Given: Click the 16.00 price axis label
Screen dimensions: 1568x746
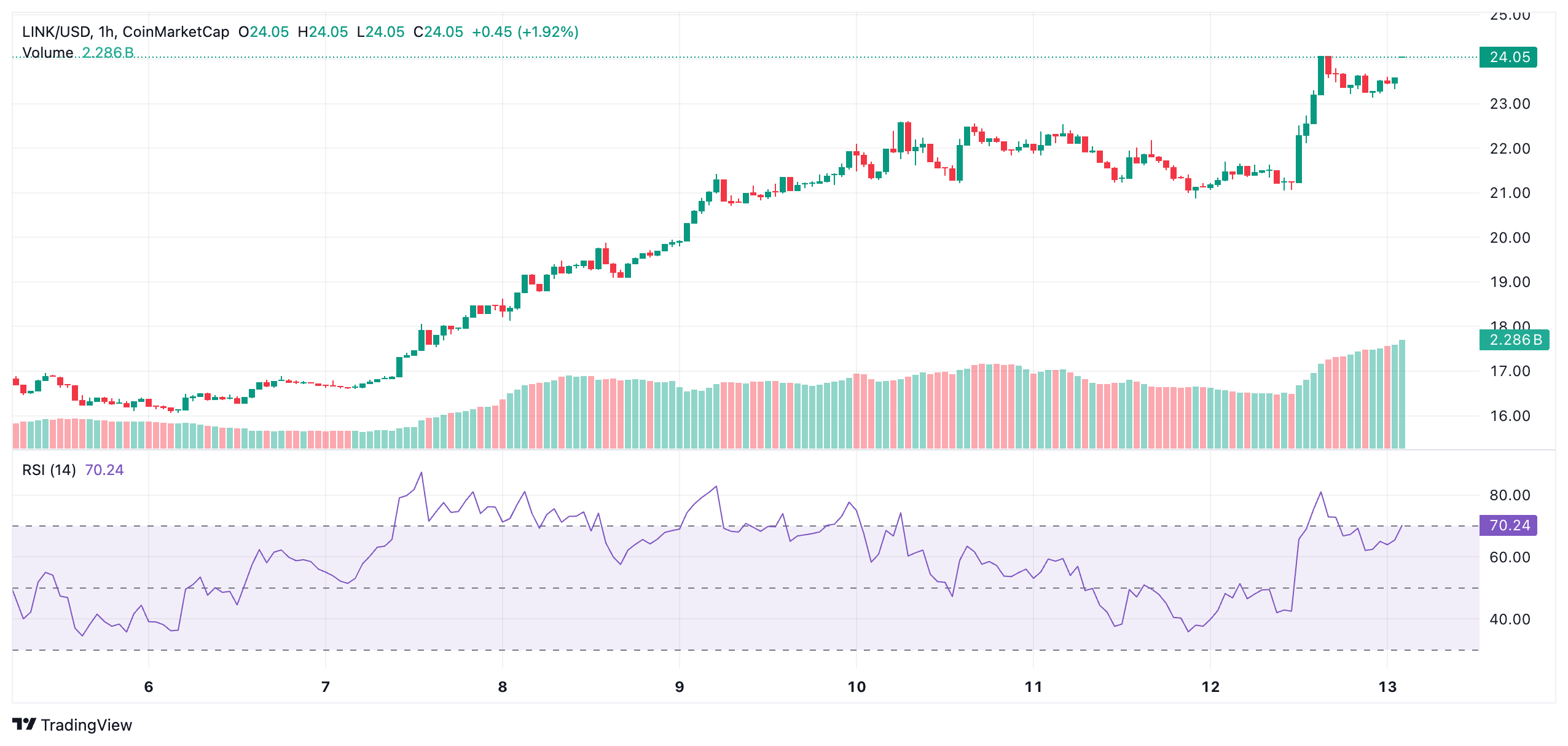Looking at the screenshot, I should coord(1509,416).
